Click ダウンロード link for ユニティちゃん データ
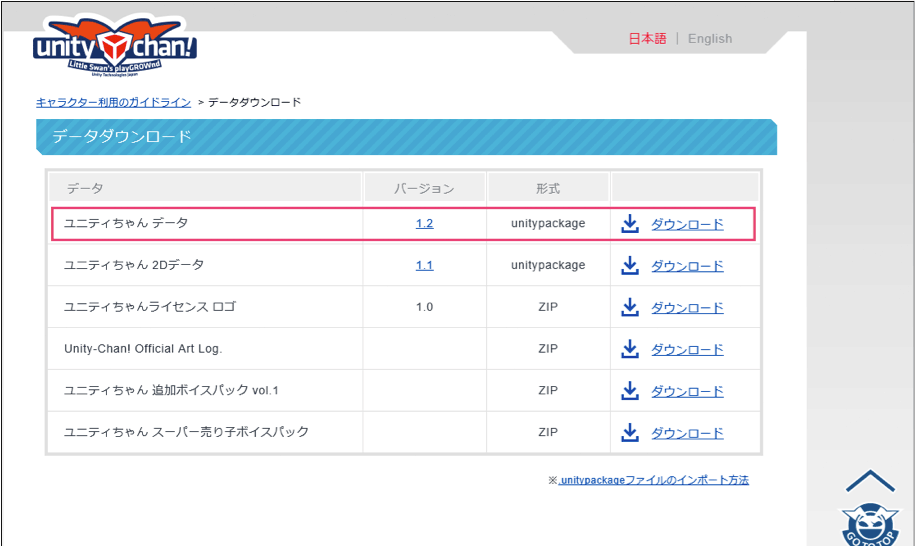The image size is (915, 546). (x=687, y=224)
